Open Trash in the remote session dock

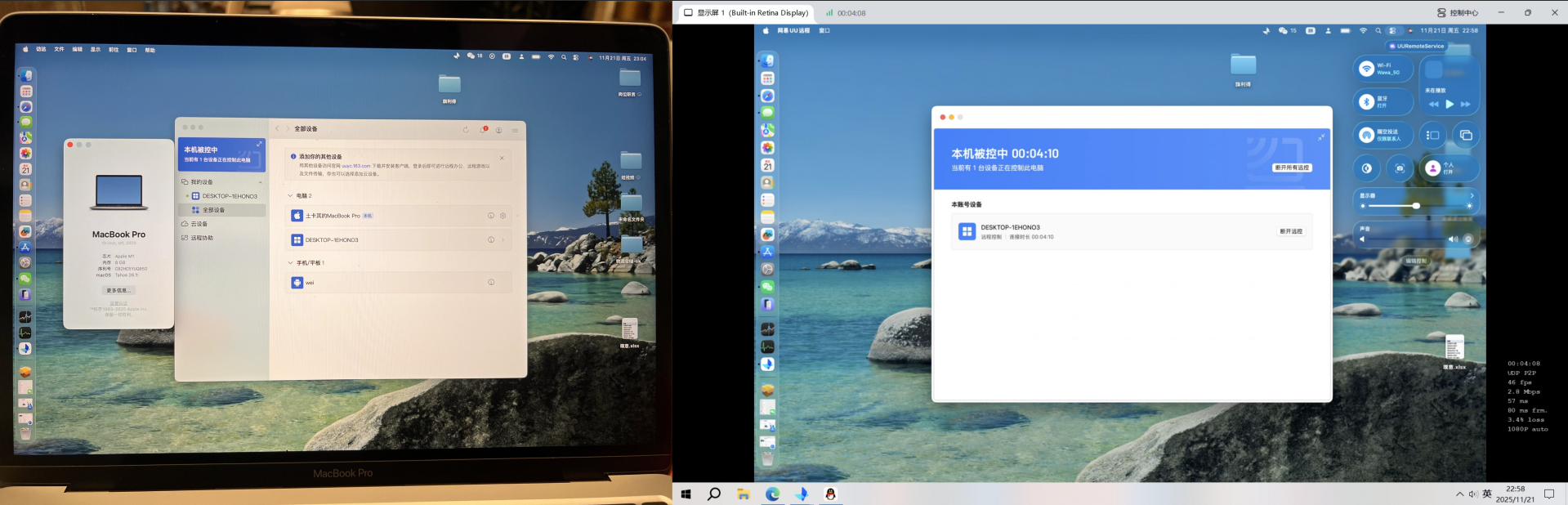(x=767, y=459)
